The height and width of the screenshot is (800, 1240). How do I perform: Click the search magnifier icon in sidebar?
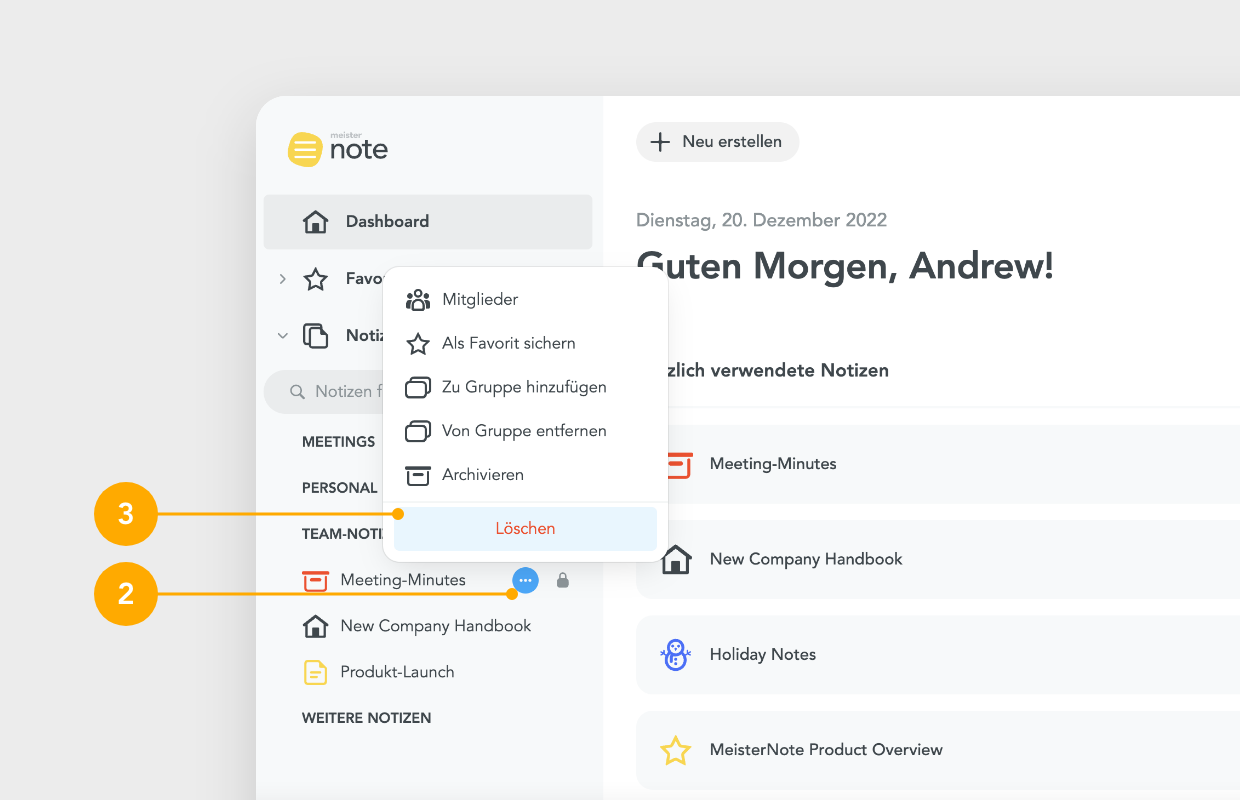(297, 392)
